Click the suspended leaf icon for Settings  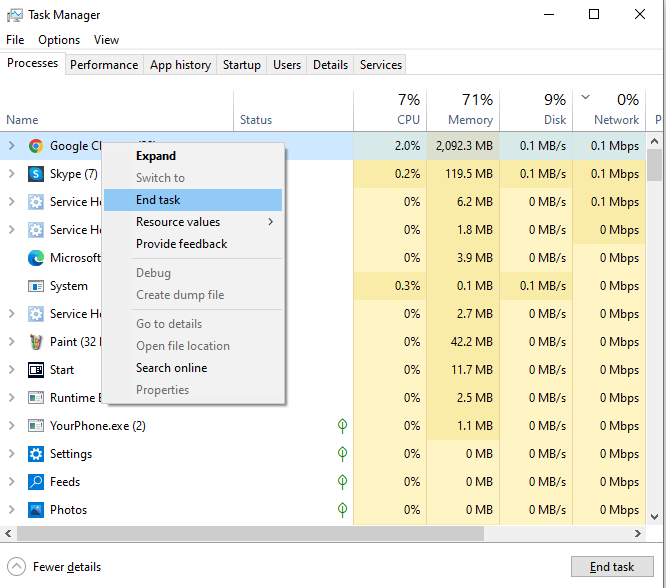click(x=342, y=454)
